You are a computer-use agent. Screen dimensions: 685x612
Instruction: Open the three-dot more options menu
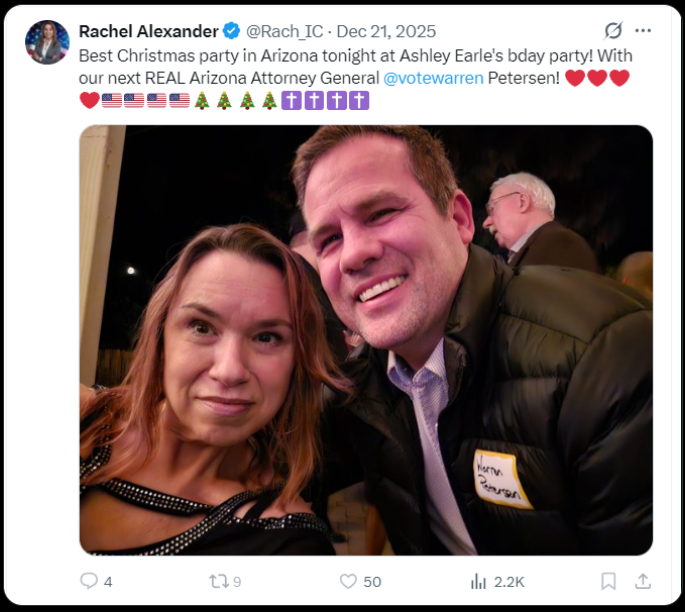[643, 31]
